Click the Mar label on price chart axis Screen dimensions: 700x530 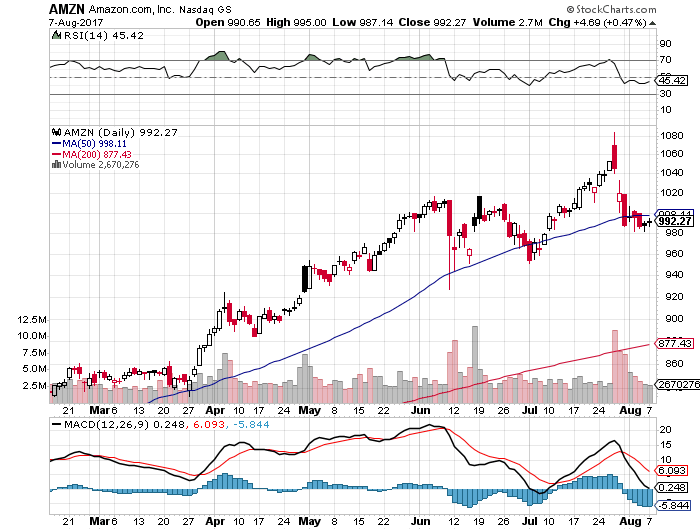point(100,410)
